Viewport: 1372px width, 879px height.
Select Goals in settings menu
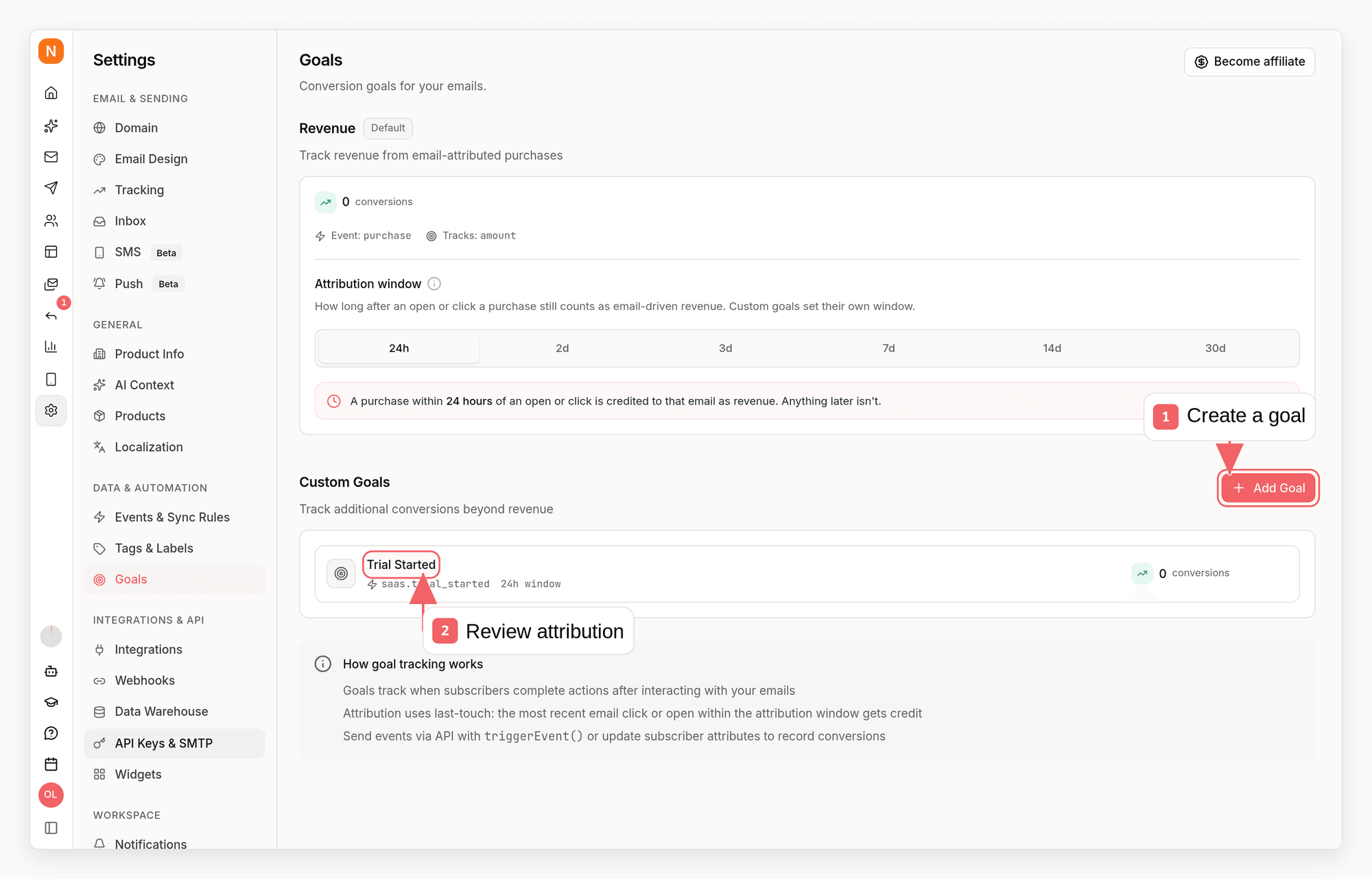click(174, 579)
